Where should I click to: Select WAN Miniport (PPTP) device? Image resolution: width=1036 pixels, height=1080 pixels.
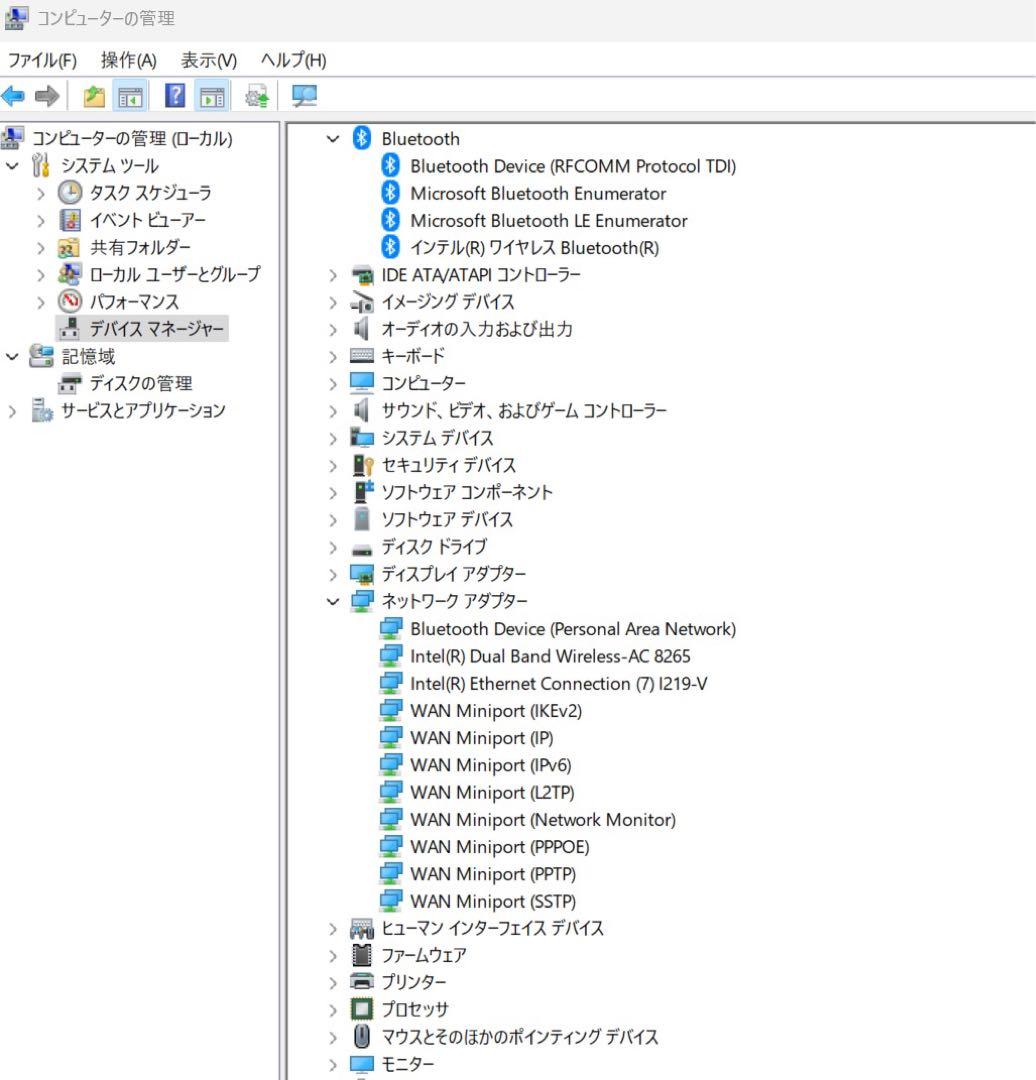point(492,873)
